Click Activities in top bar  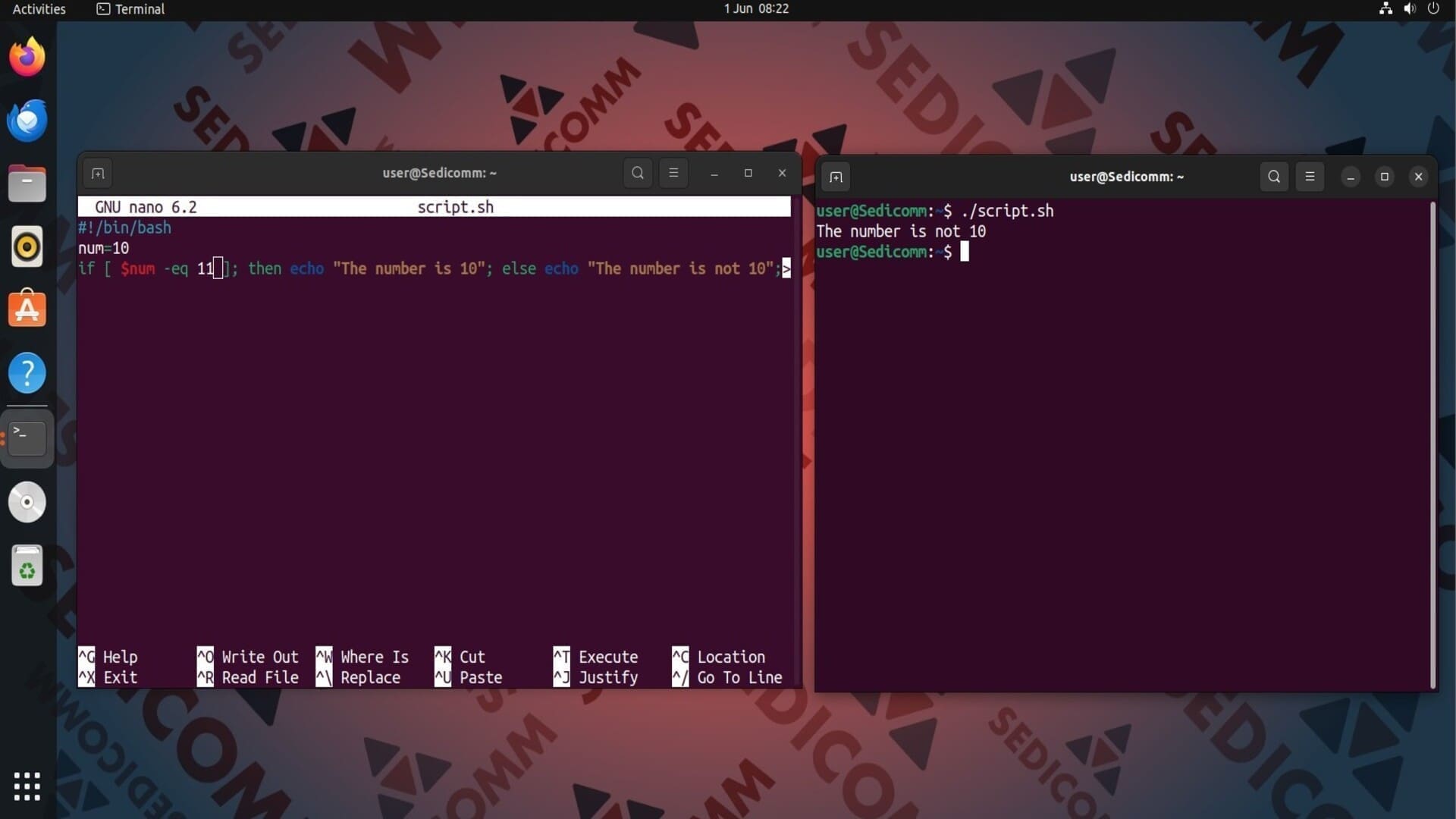pyautogui.click(x=39, y=9)
